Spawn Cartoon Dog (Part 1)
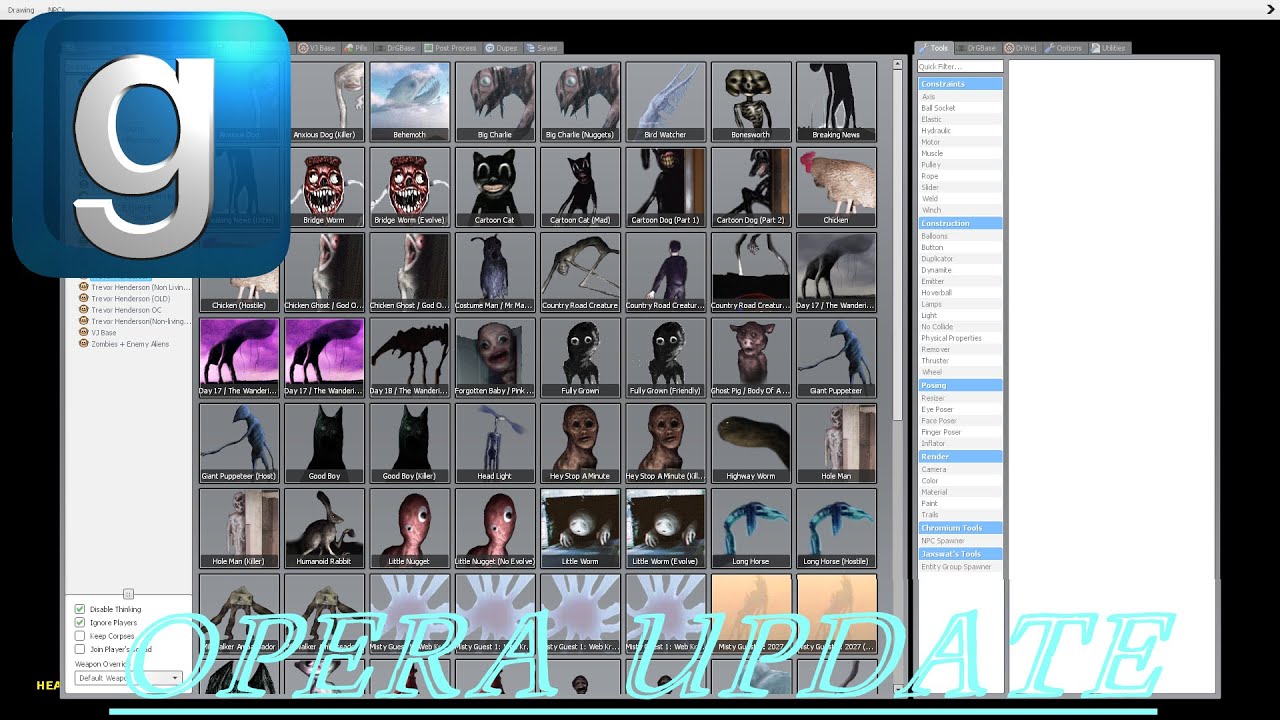The height and width of the screenshot is (720, 1280). tap(665, 187)
